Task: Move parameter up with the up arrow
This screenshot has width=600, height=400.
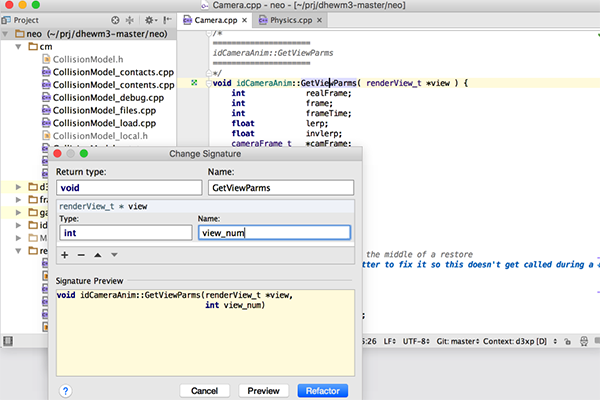Action: [98, 255]
